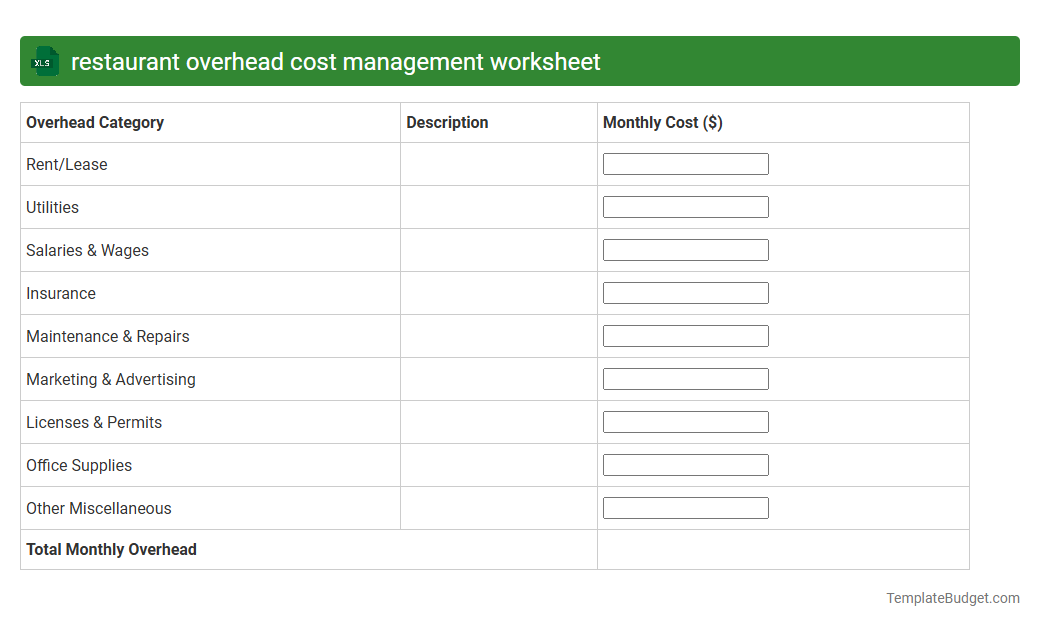
Task: Click the Insurance monthly cost box
Action: coord(685,292)
